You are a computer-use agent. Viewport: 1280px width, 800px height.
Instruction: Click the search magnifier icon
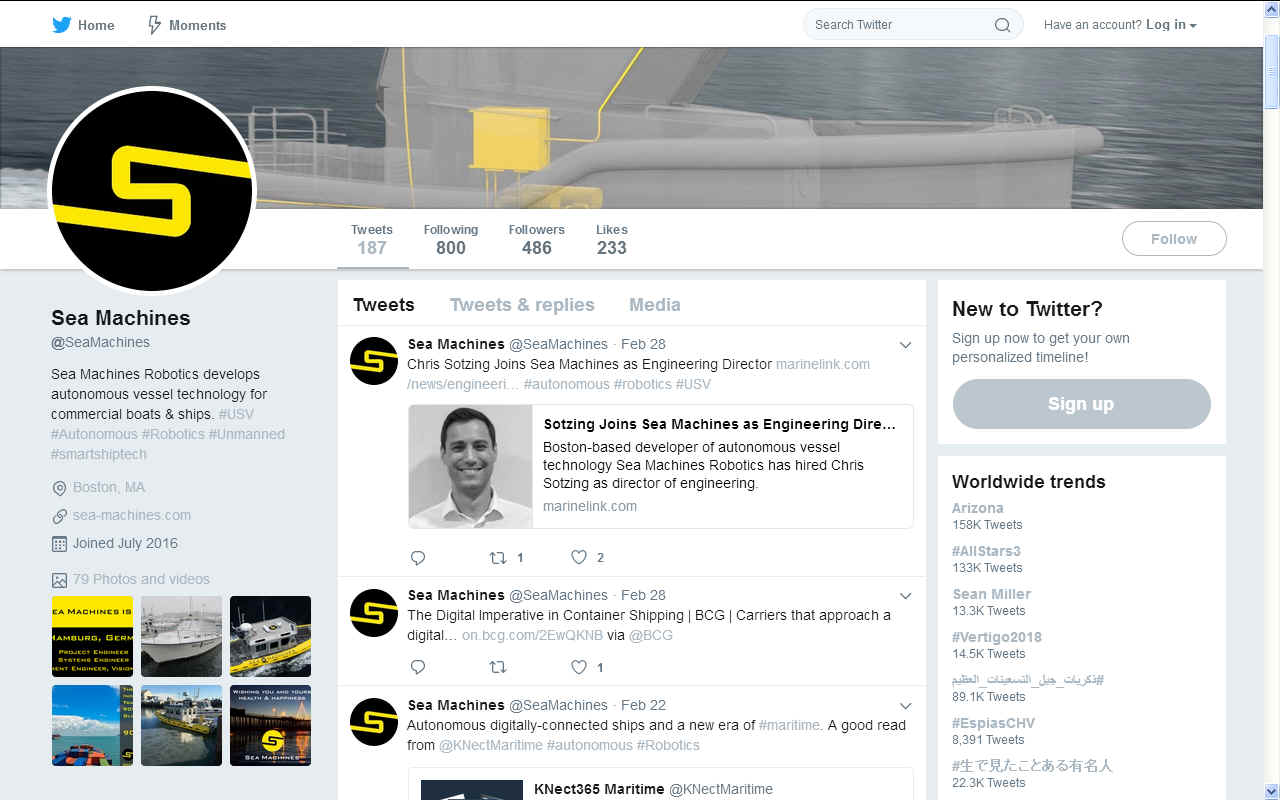tap(1002, 25)
